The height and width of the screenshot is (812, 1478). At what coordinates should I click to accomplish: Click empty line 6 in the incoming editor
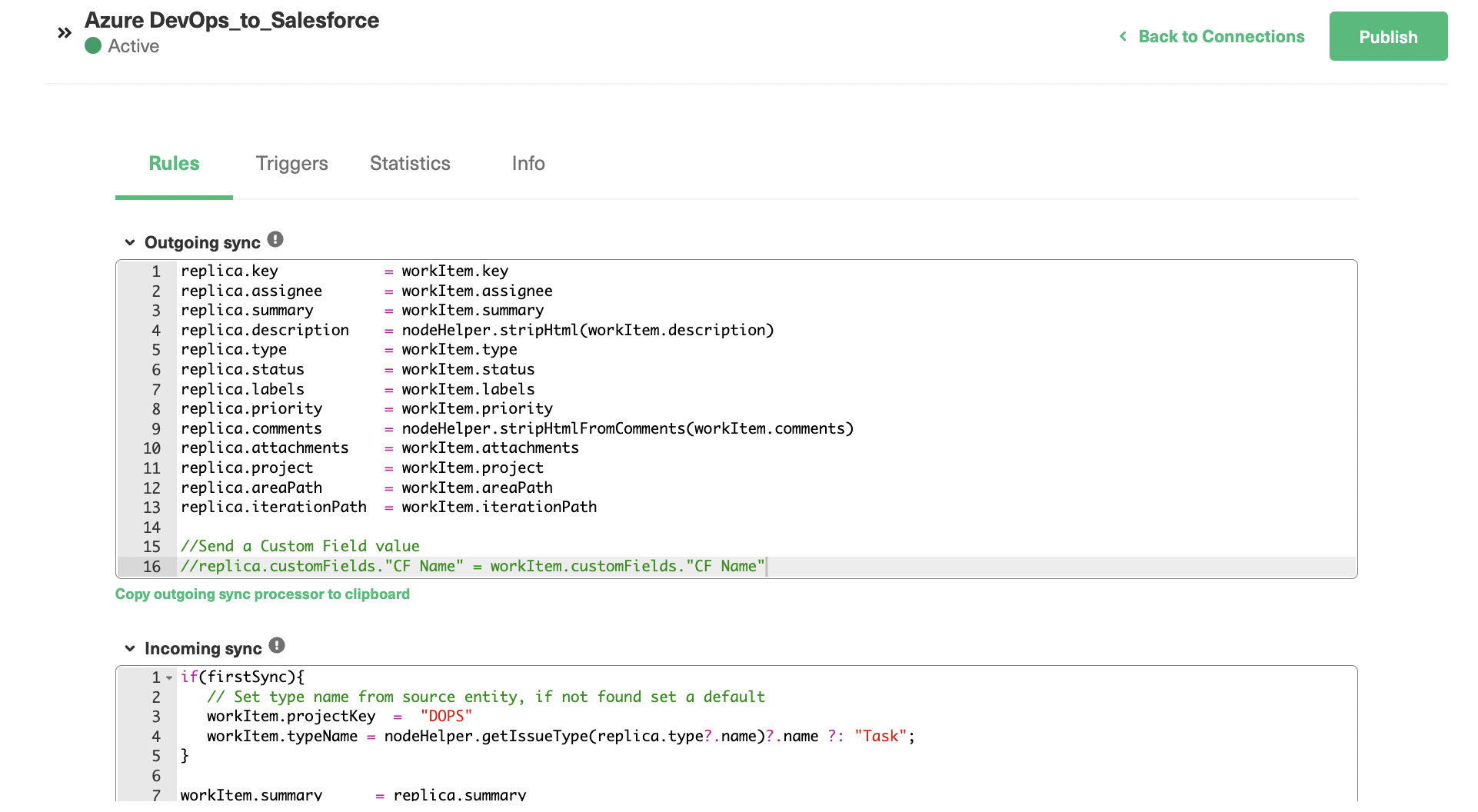point(767,776)
